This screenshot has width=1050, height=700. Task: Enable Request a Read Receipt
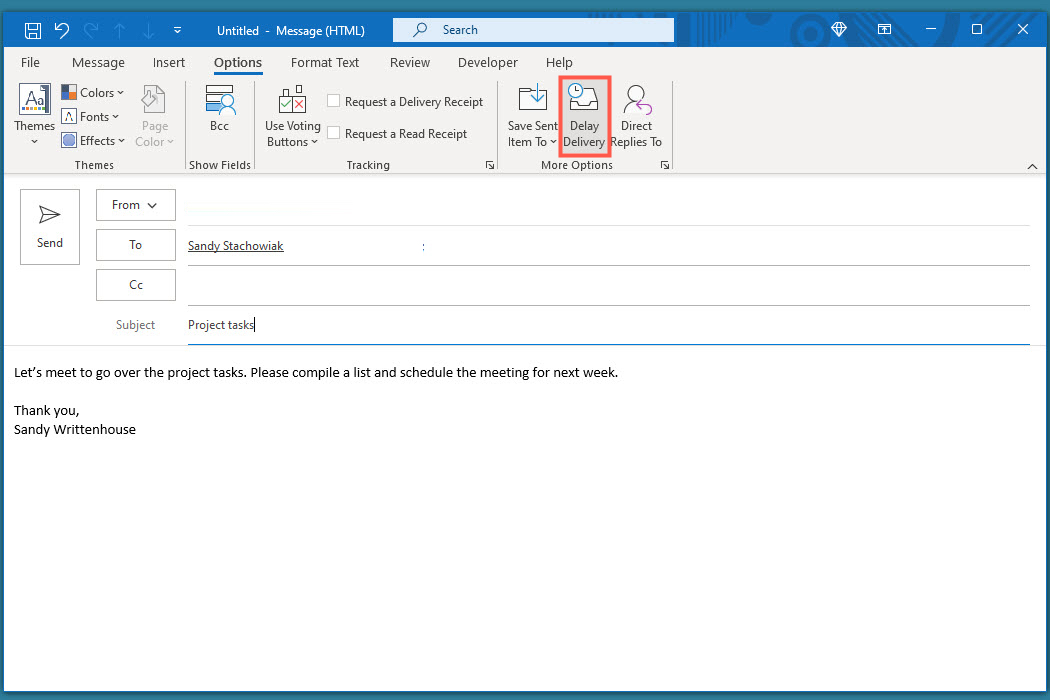click(335, 133)
